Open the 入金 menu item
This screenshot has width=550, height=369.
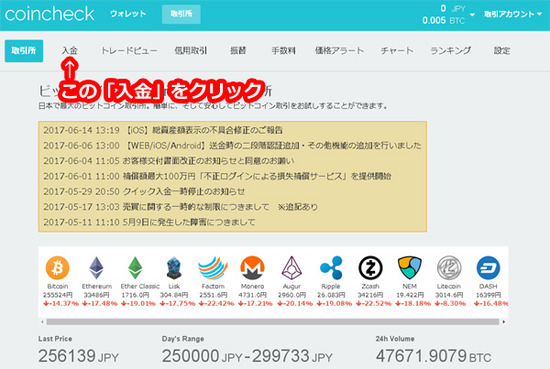[x=69, y=51]
